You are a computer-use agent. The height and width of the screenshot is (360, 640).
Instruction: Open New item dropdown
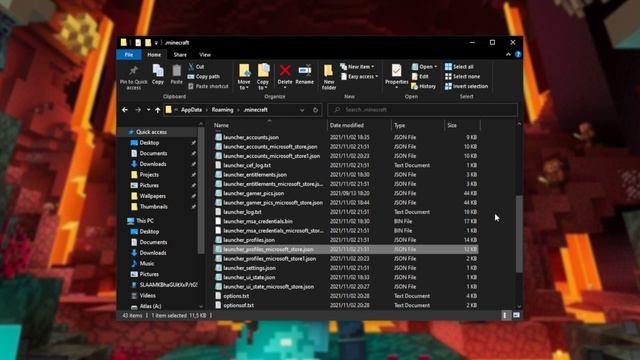click(x=357, y=67)
